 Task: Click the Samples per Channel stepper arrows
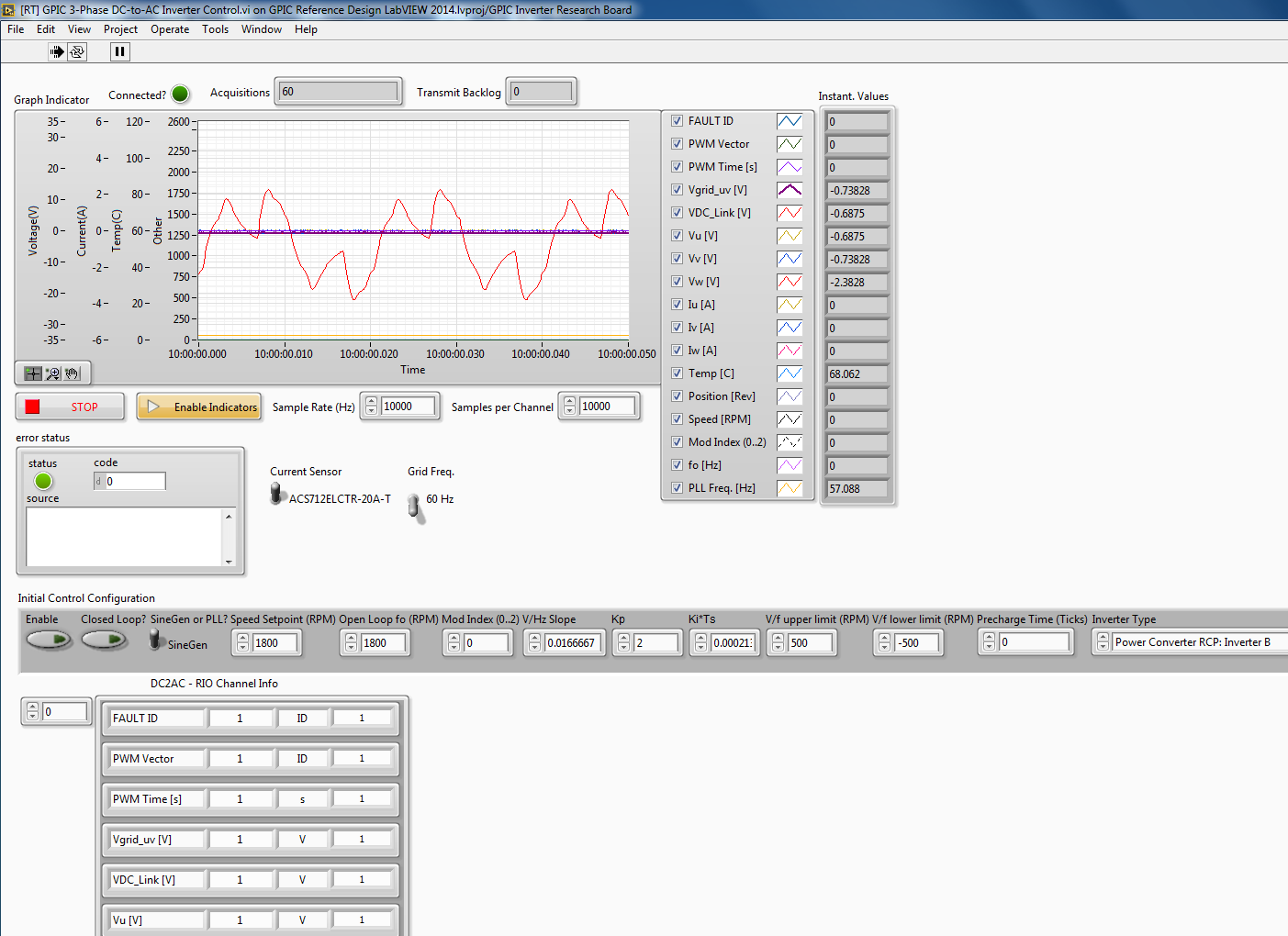point(570,406)
